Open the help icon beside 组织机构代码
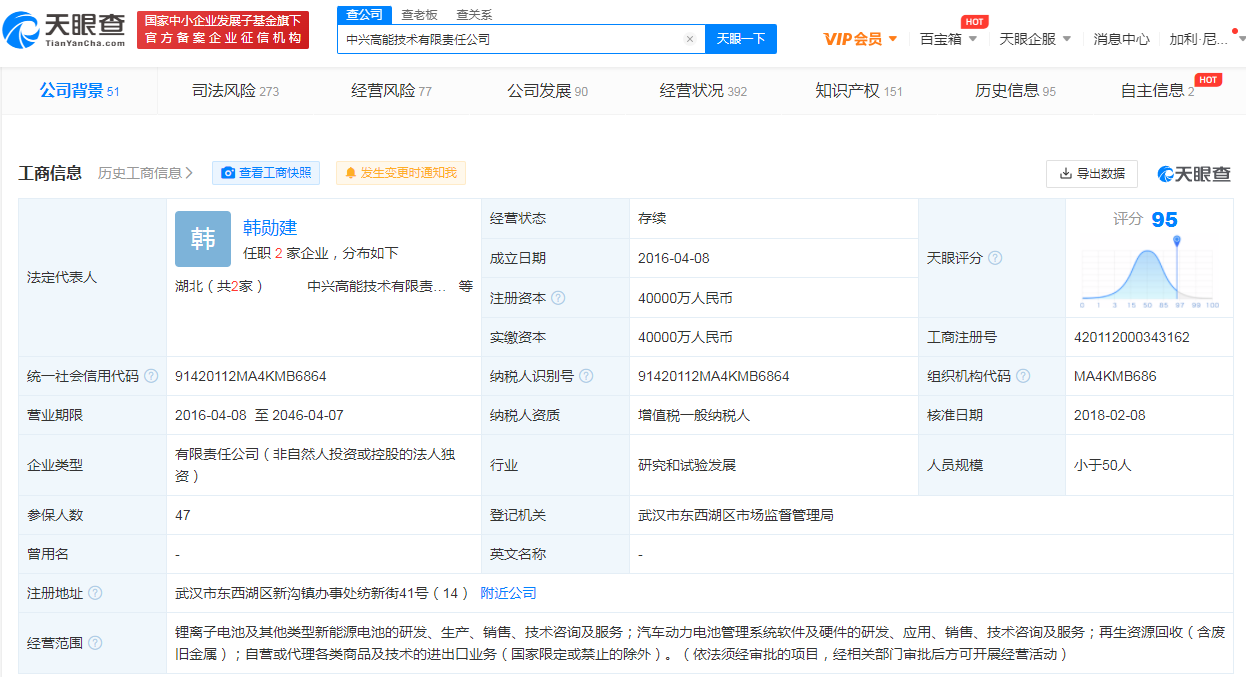Image resolution: width=1246 pixels, height=677 pixels. [x=1024, y=377]
